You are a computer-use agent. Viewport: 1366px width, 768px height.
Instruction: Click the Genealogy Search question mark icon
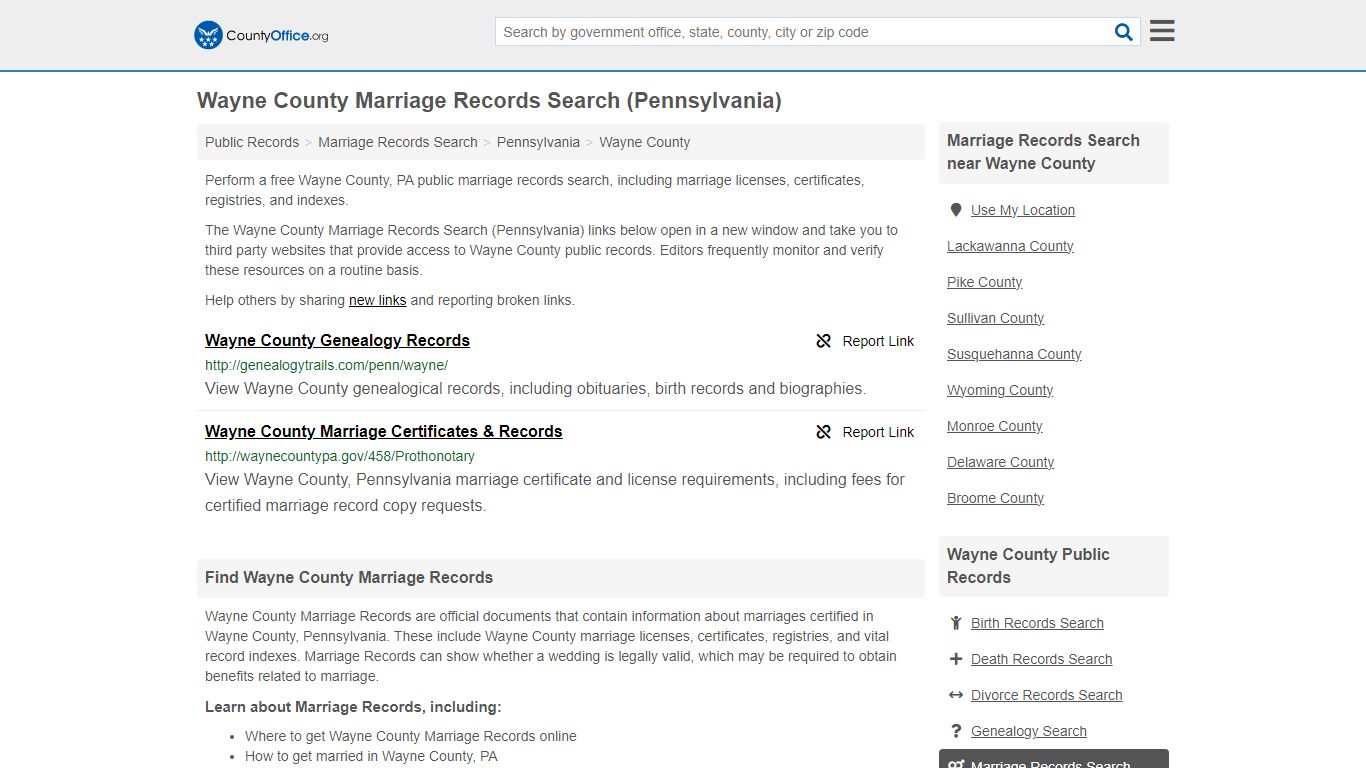(x=956, y=731)
